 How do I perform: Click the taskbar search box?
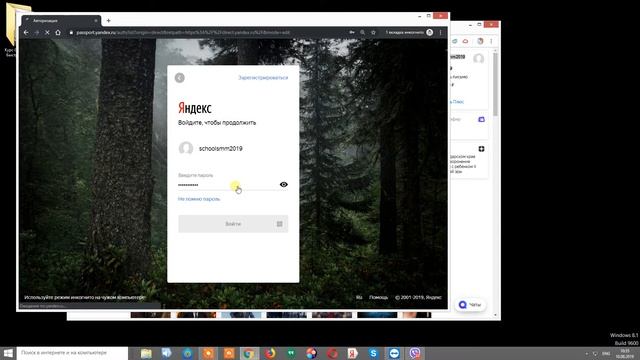[x=72, y=353]
